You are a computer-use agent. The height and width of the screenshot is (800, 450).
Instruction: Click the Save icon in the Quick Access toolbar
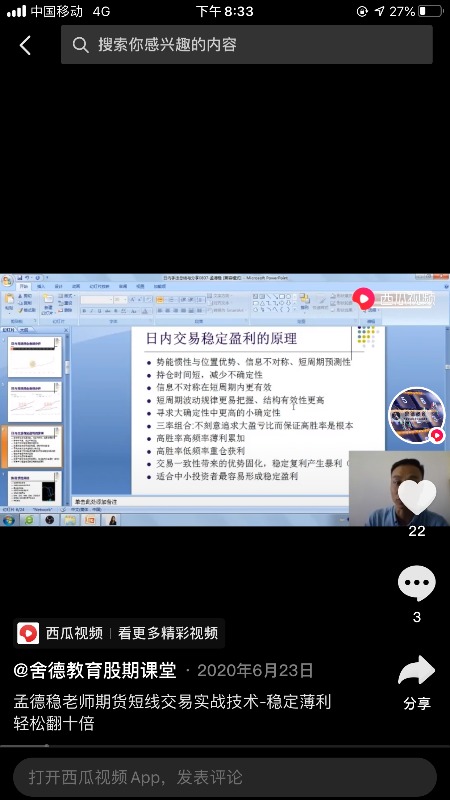click(x=19, y=278)
